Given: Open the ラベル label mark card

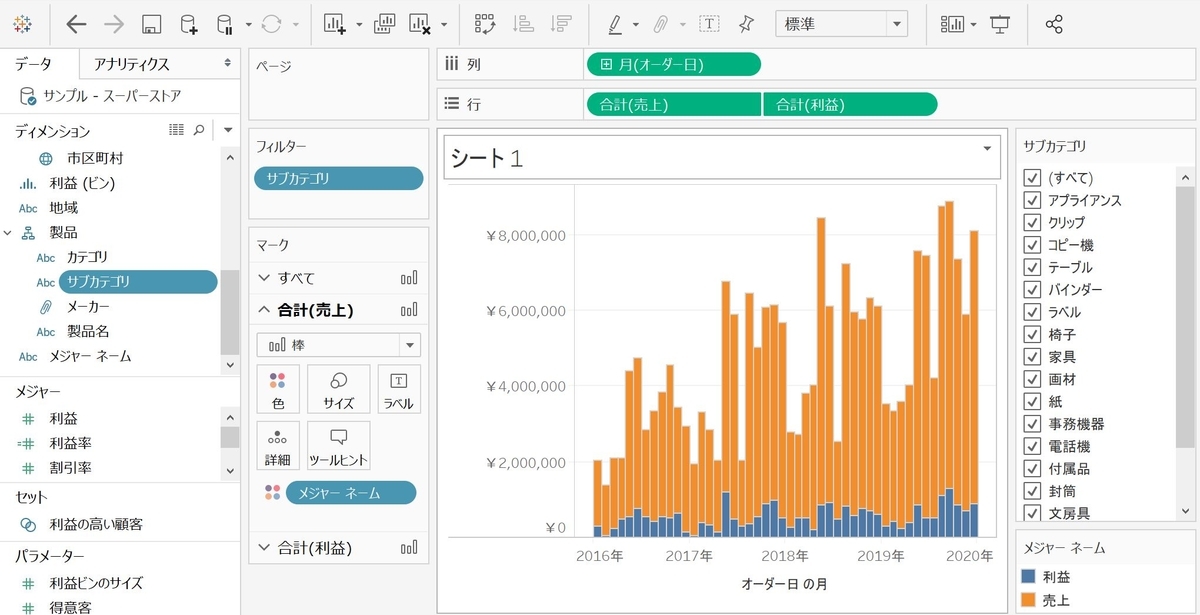Looking at the screenshot, I should 398,389.
